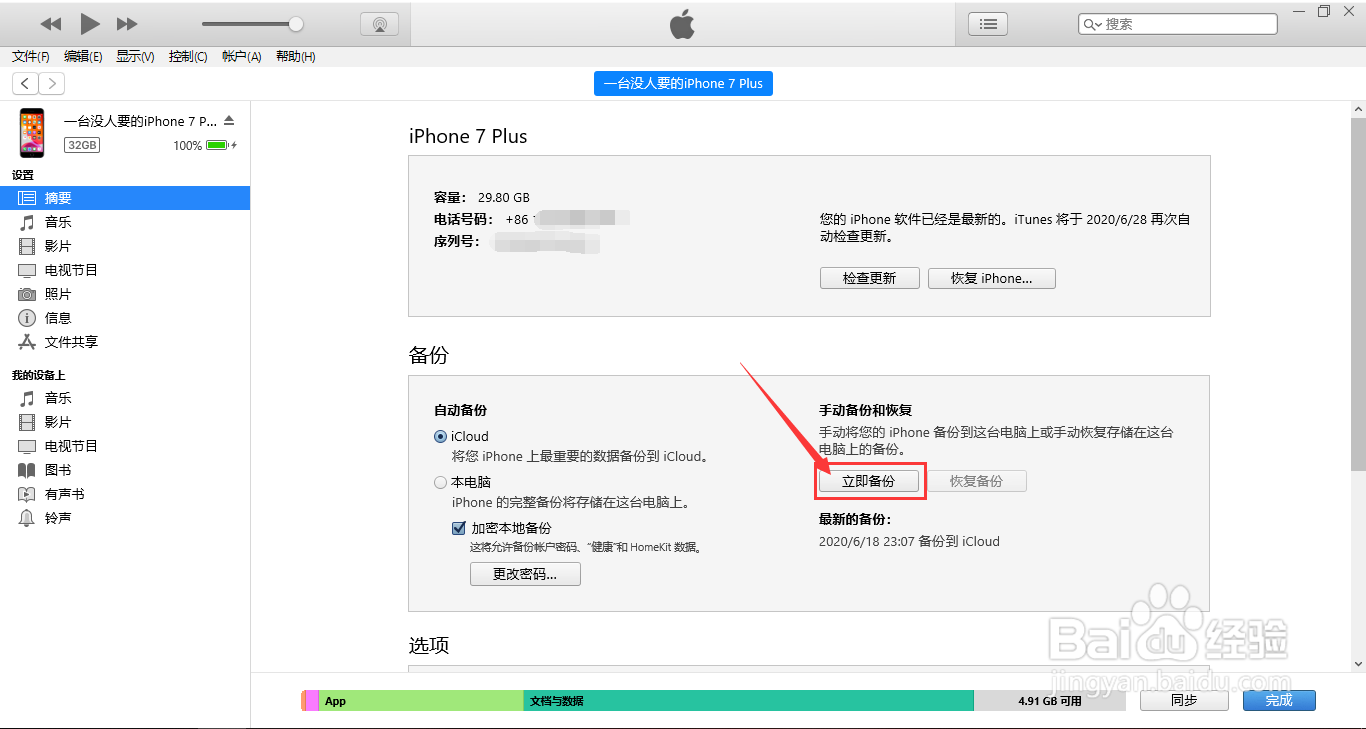Click the 最新的备份 date text

(909, 541)
